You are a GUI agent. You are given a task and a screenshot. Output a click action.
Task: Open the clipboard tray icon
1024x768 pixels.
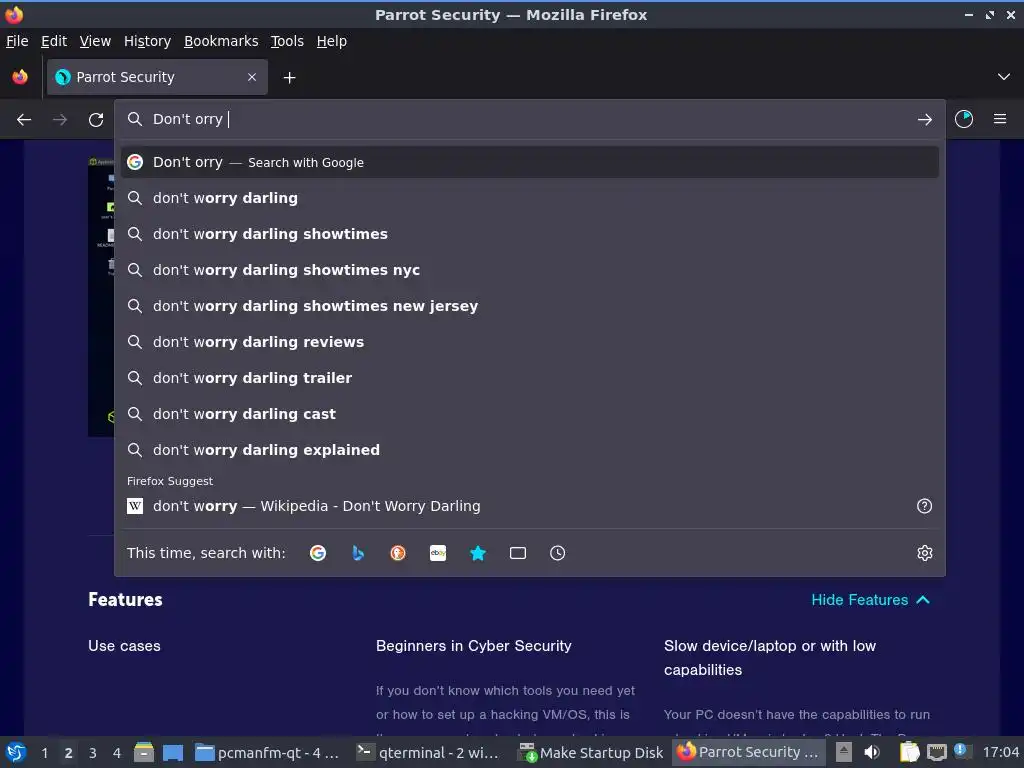coord(910,752)
